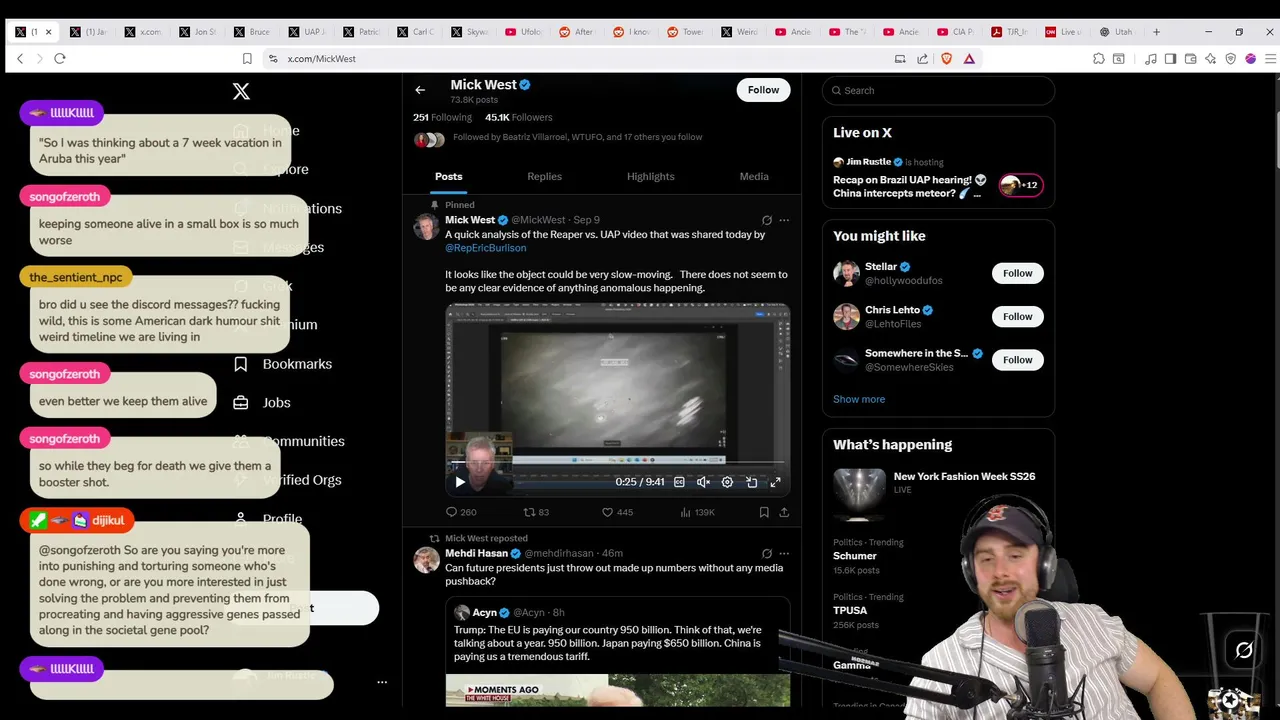Image resolution: width=1280 pixels, height=720 pixels.
Task: Open the browser extensions puzzle icon
Action: 1098,59
